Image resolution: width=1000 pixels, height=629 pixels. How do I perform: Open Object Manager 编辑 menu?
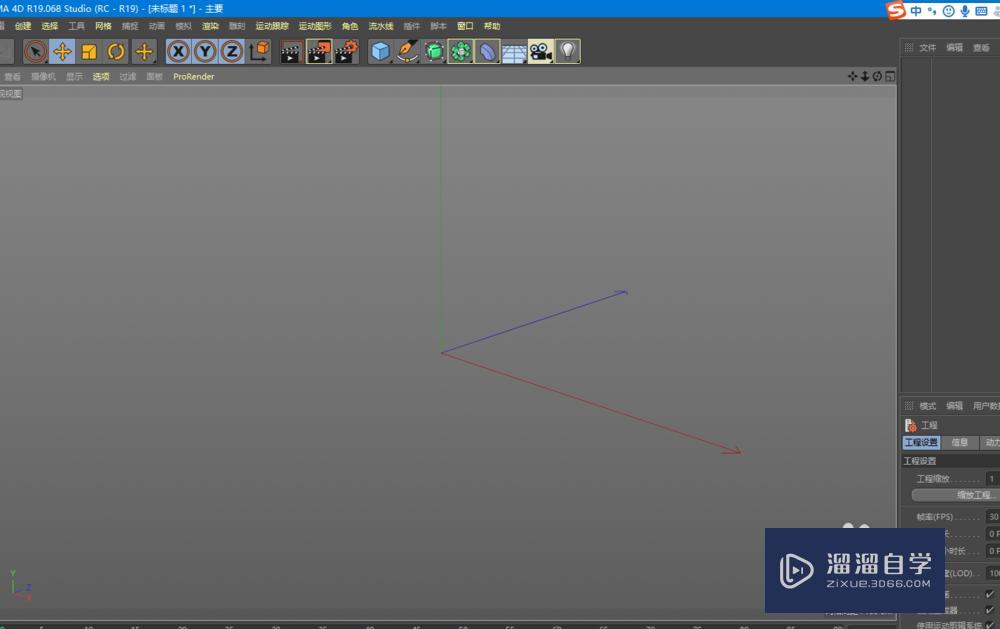pos(955,48)
